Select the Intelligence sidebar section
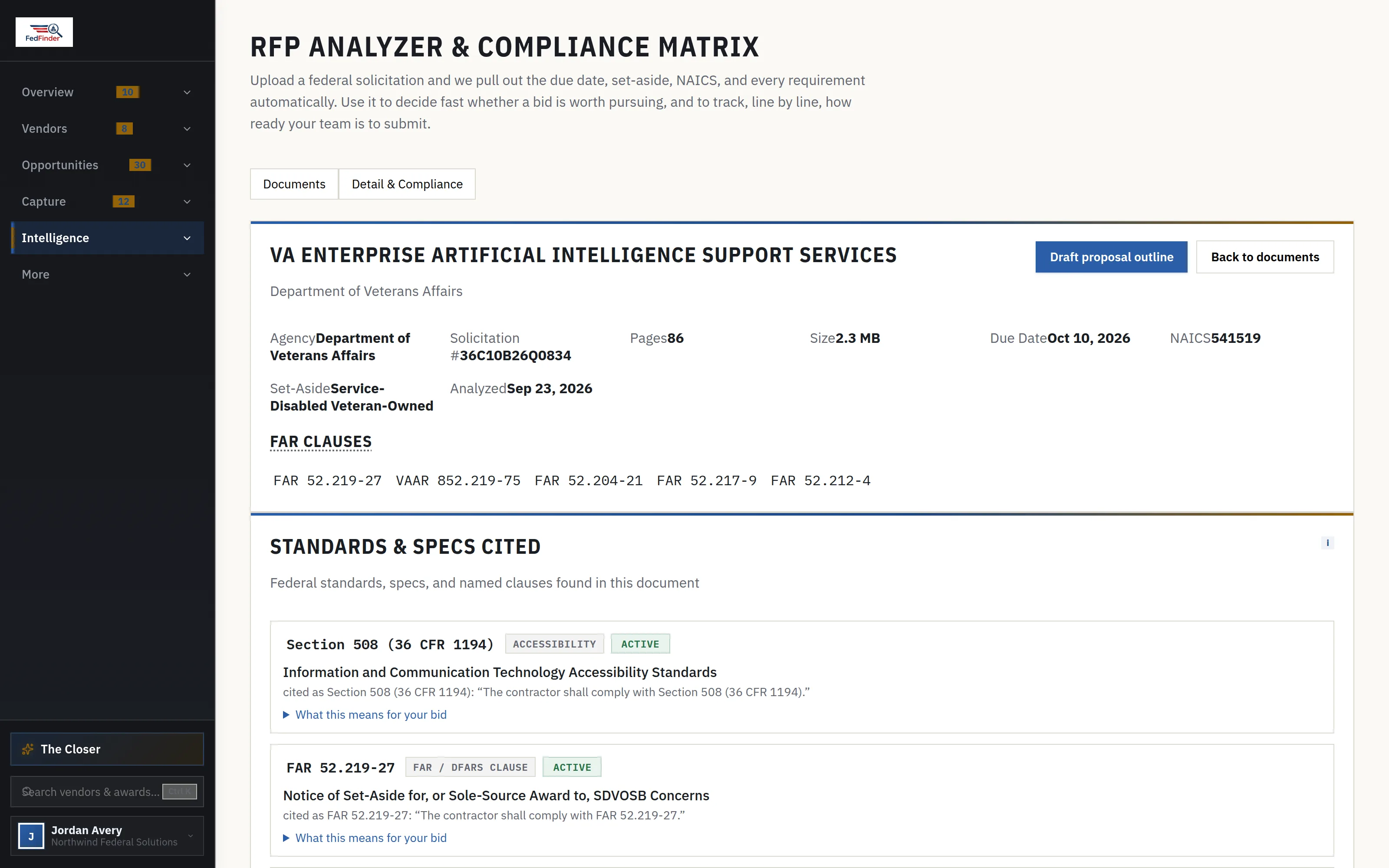This screenshot has width=1389, height=868. (x=107, y=238)
